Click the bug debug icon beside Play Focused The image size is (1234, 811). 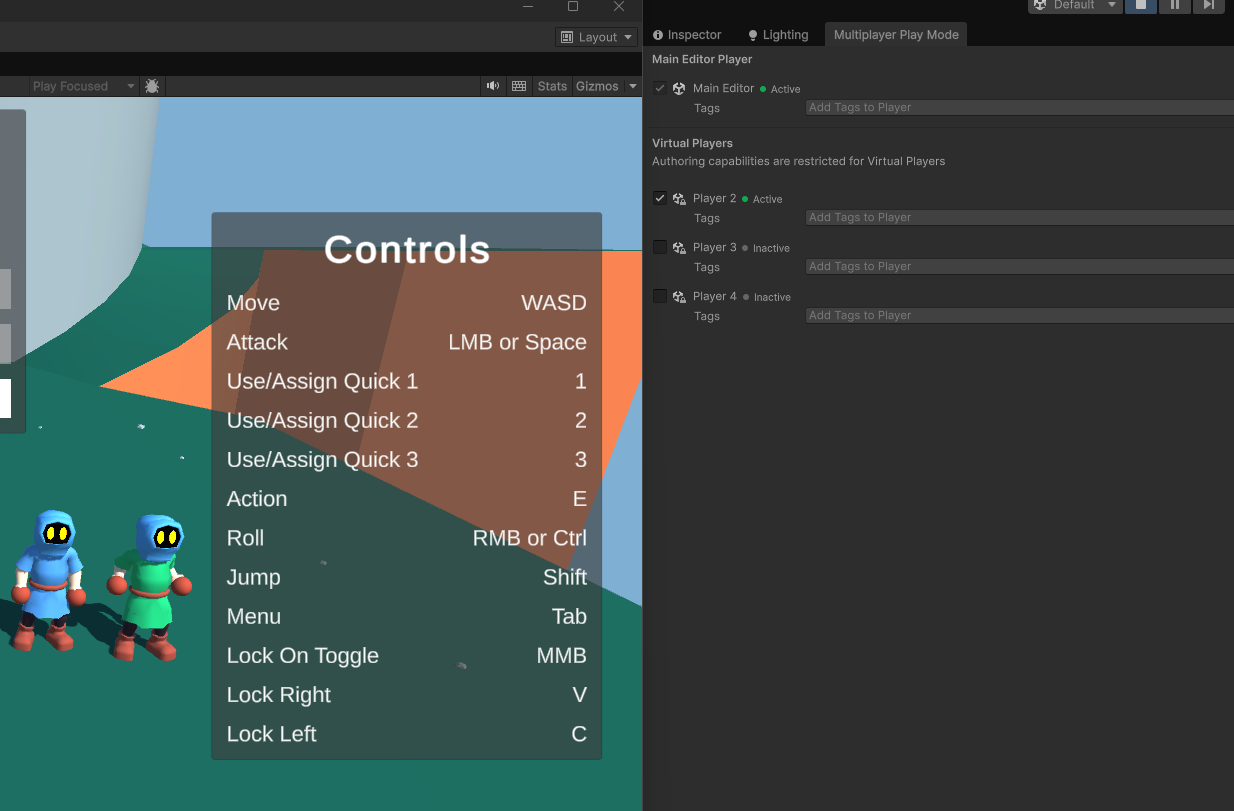click(x=152, y=86)
